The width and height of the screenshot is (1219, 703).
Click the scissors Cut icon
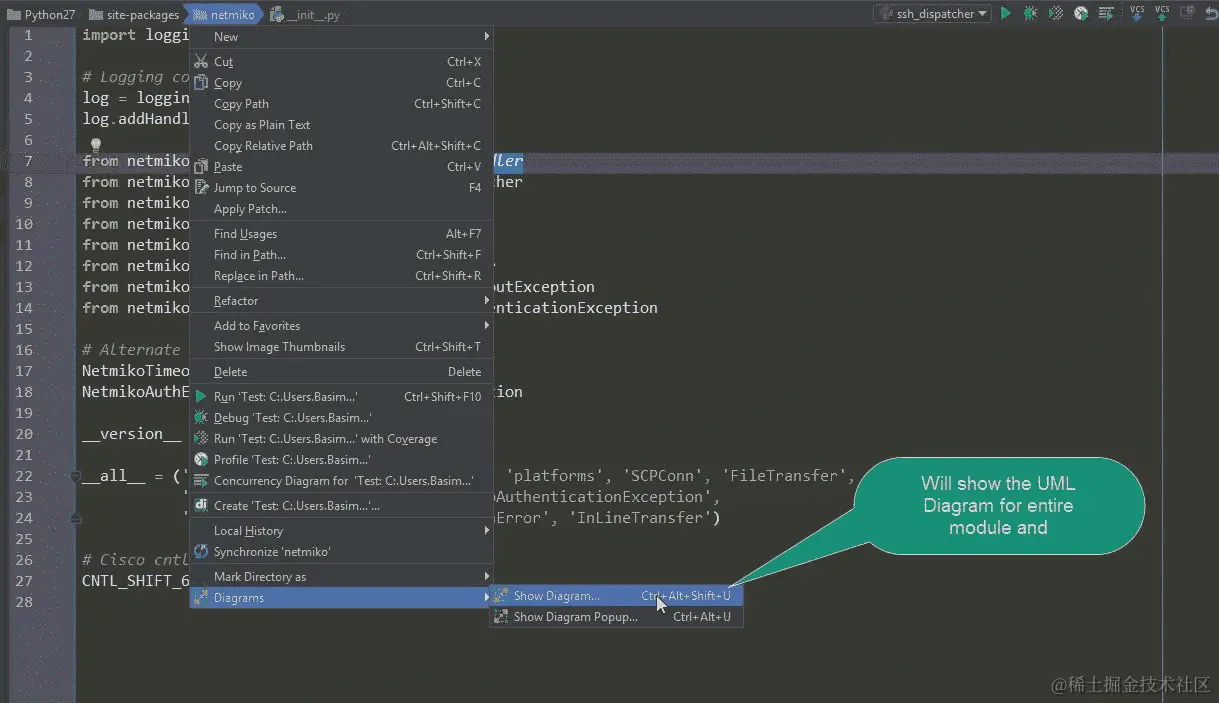pyautogui.click(x=201, y=62)
